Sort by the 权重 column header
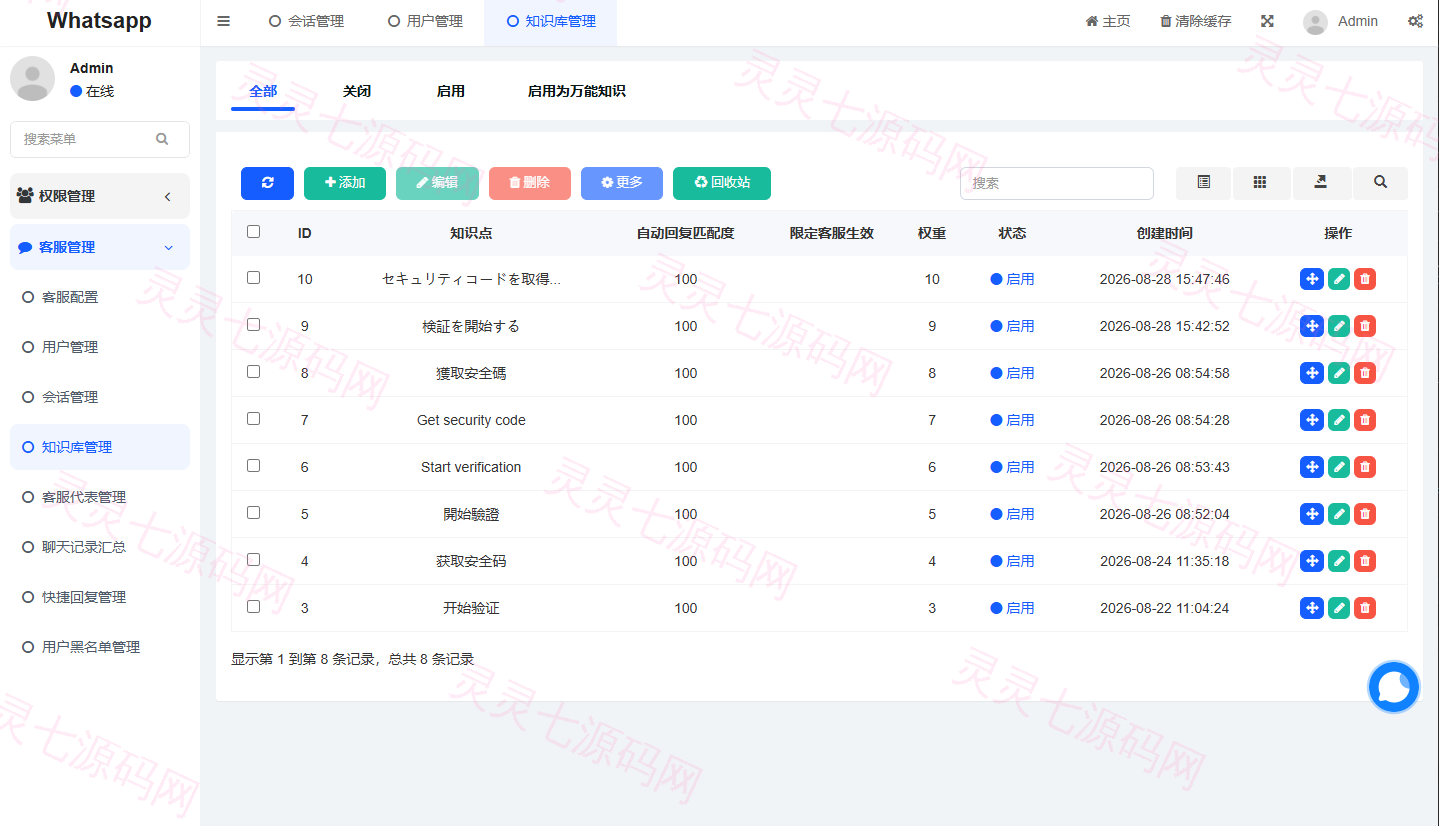Screen dimensions: 1439x826 pos(932,233)
